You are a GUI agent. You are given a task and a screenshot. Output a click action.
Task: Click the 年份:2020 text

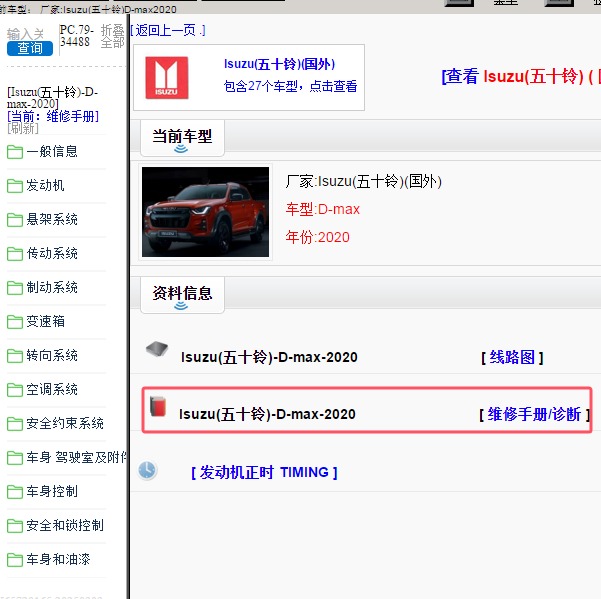click(317, 237)
